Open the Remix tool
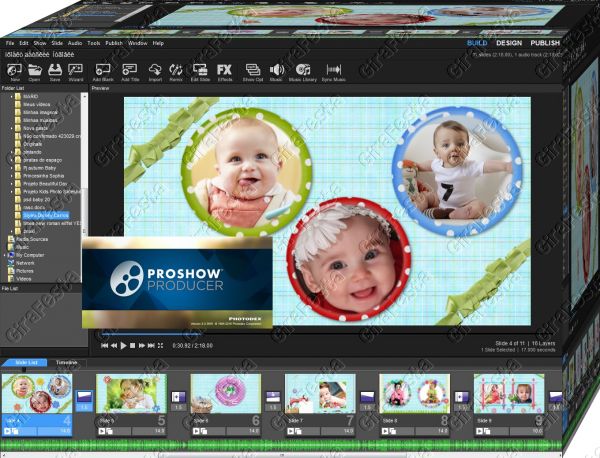Viewport: 600px width, 458px height. pos(176,72)
